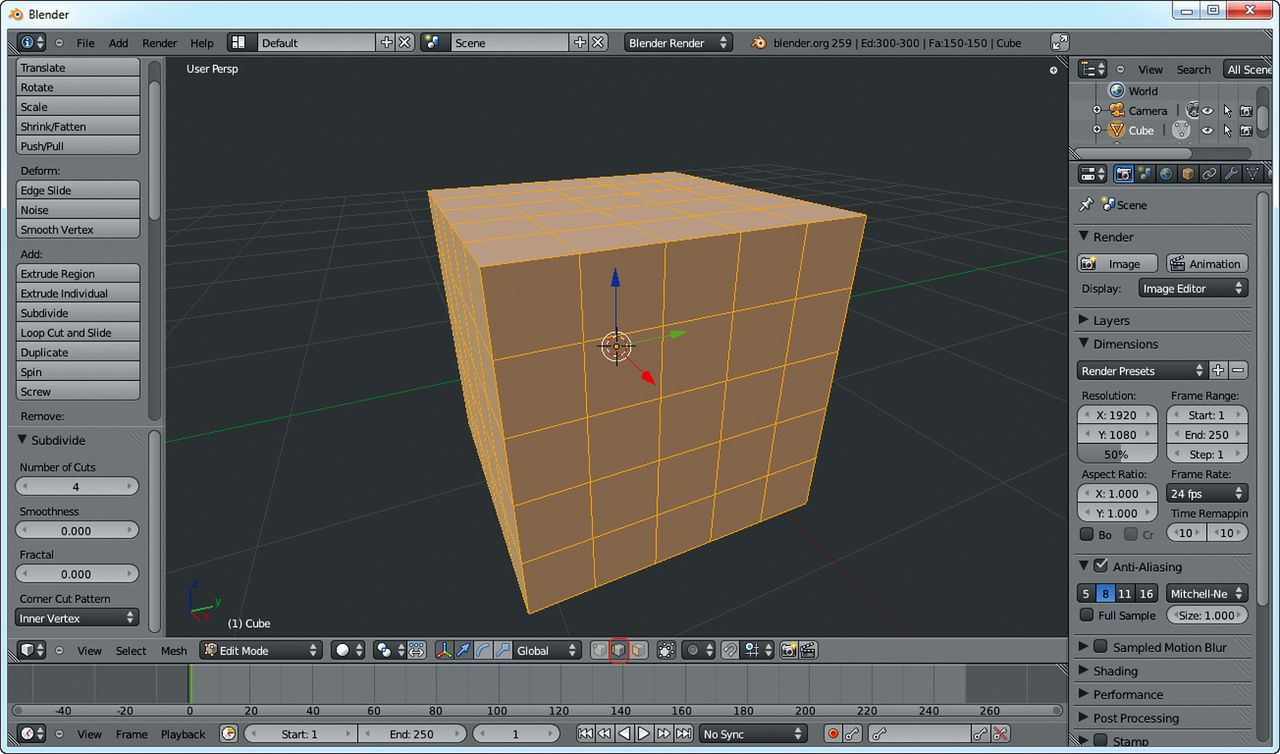Open the Constraints chain-link tab
Screen dimensions: 1280x754
pyautogui.click(x=1209, y=174)
